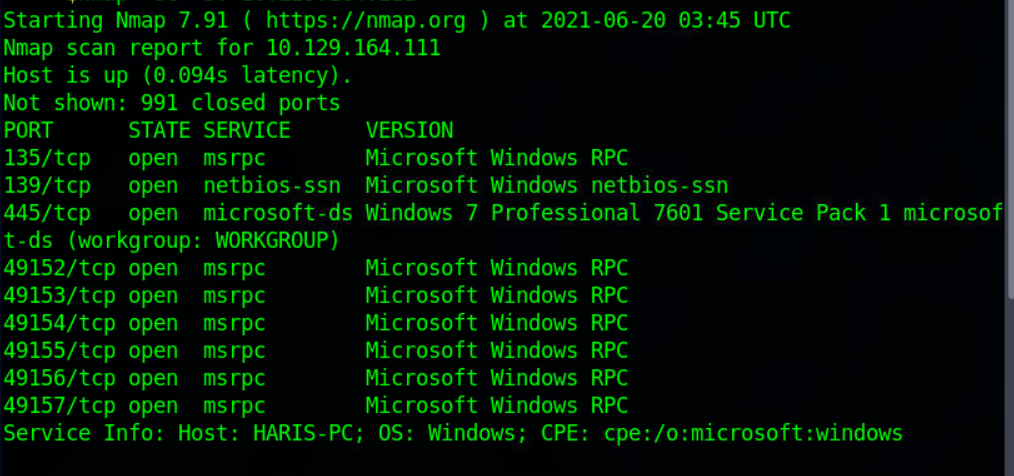Click the terminal scrollbar on the right edge

point(1010,149)
